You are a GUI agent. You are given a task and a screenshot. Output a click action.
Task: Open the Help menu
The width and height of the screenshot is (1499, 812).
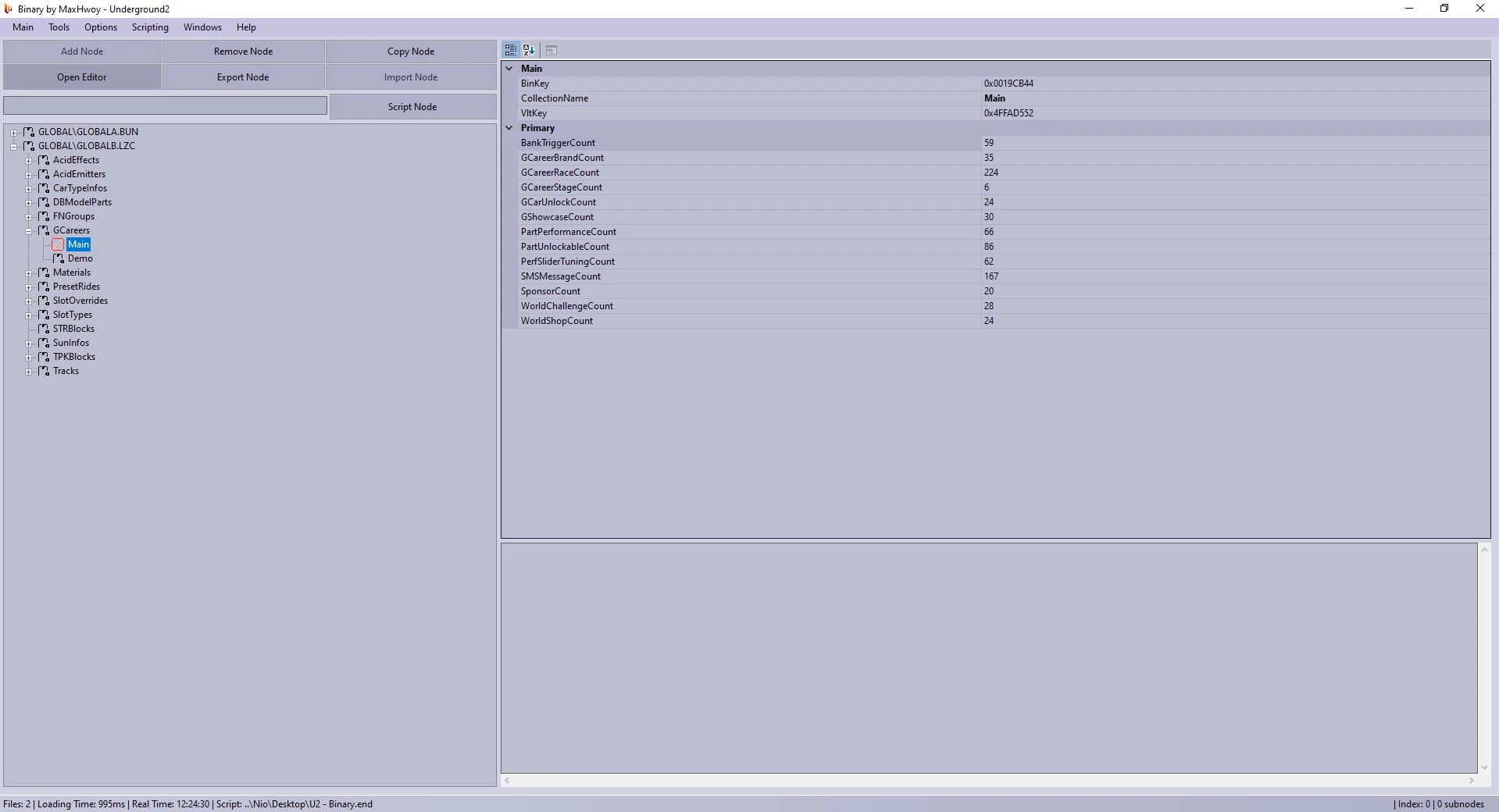(246, 27)
